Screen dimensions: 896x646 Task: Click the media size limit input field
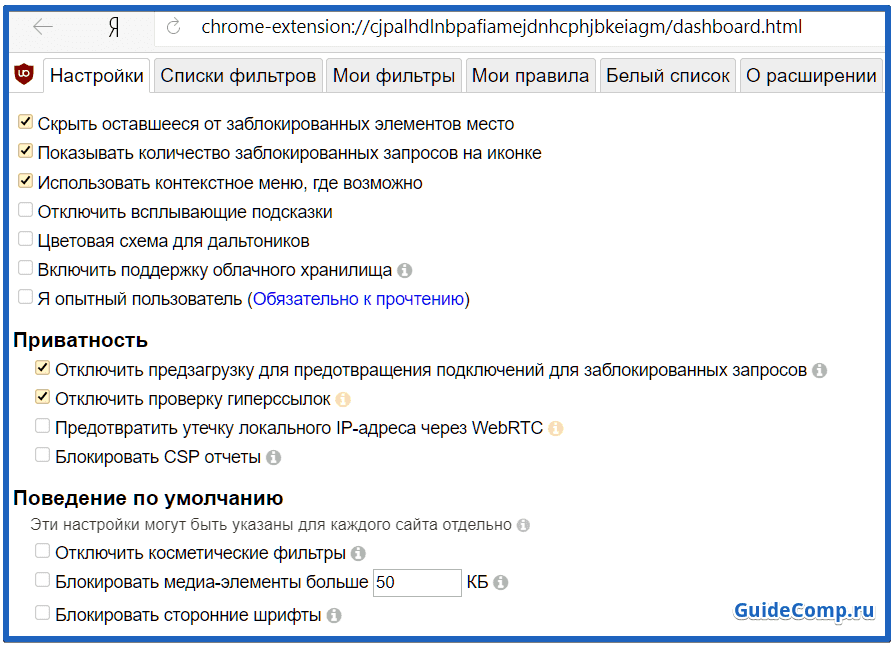pos(416,582)
